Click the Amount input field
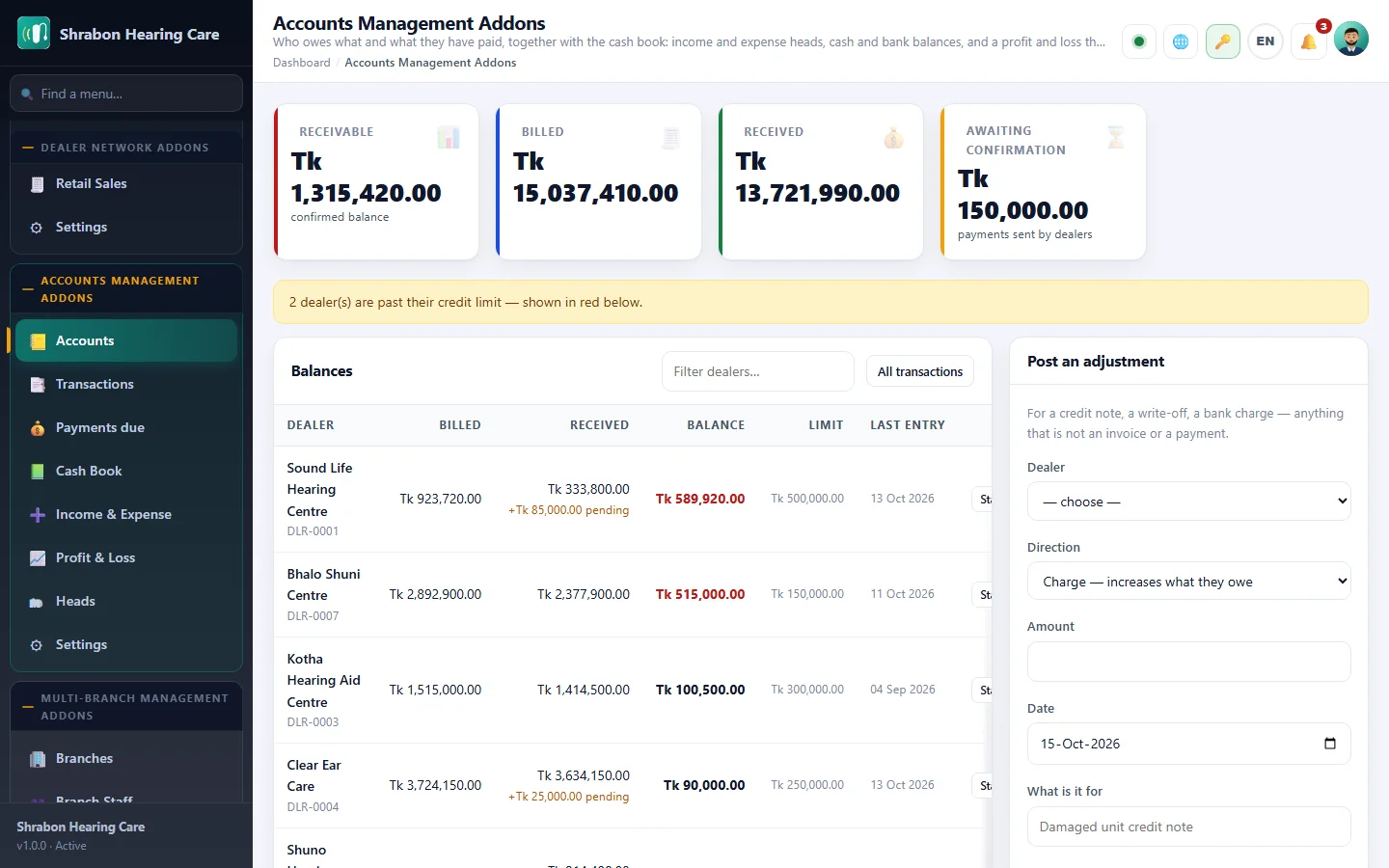Screen dimensions: 1389x868 (1188, 662)
